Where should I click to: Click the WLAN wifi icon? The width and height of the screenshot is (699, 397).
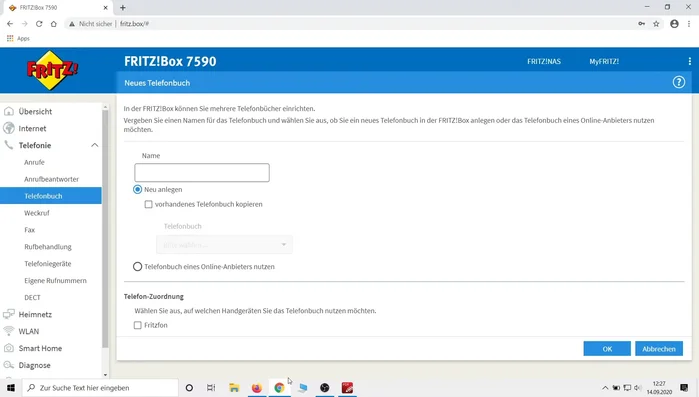tap(8, 331)
